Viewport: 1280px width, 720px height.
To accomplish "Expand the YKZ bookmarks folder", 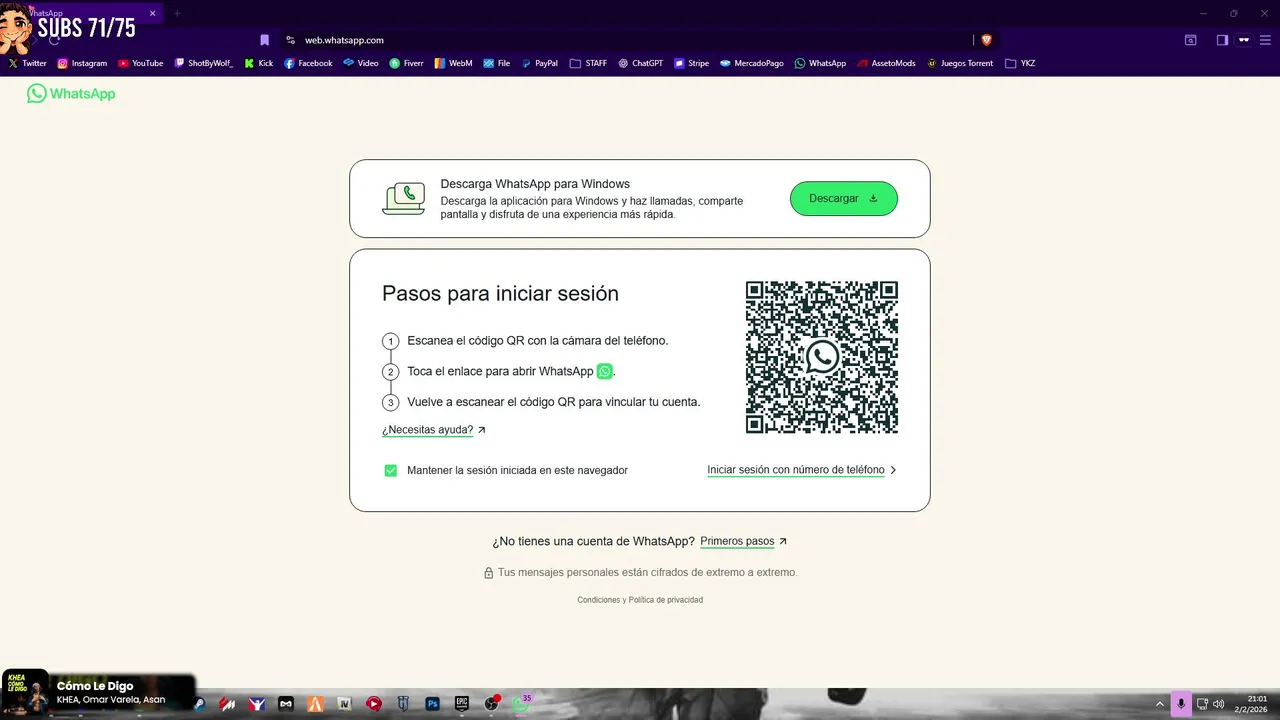I will (1020, 63).
